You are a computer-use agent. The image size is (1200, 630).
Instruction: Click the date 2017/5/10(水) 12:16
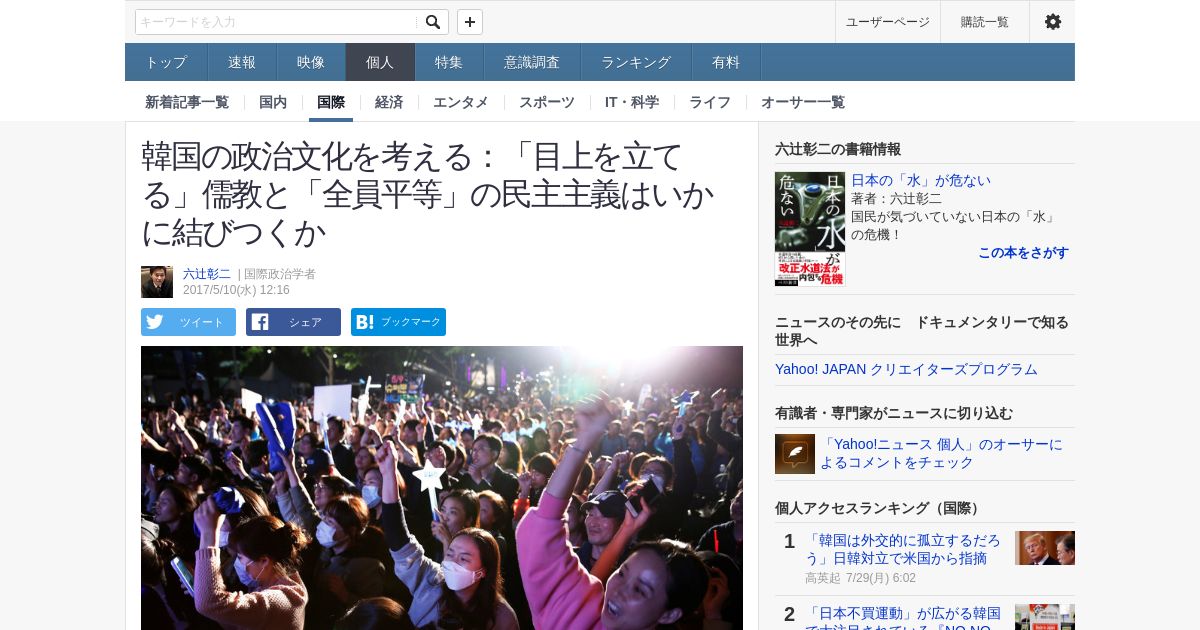[236, 290]
